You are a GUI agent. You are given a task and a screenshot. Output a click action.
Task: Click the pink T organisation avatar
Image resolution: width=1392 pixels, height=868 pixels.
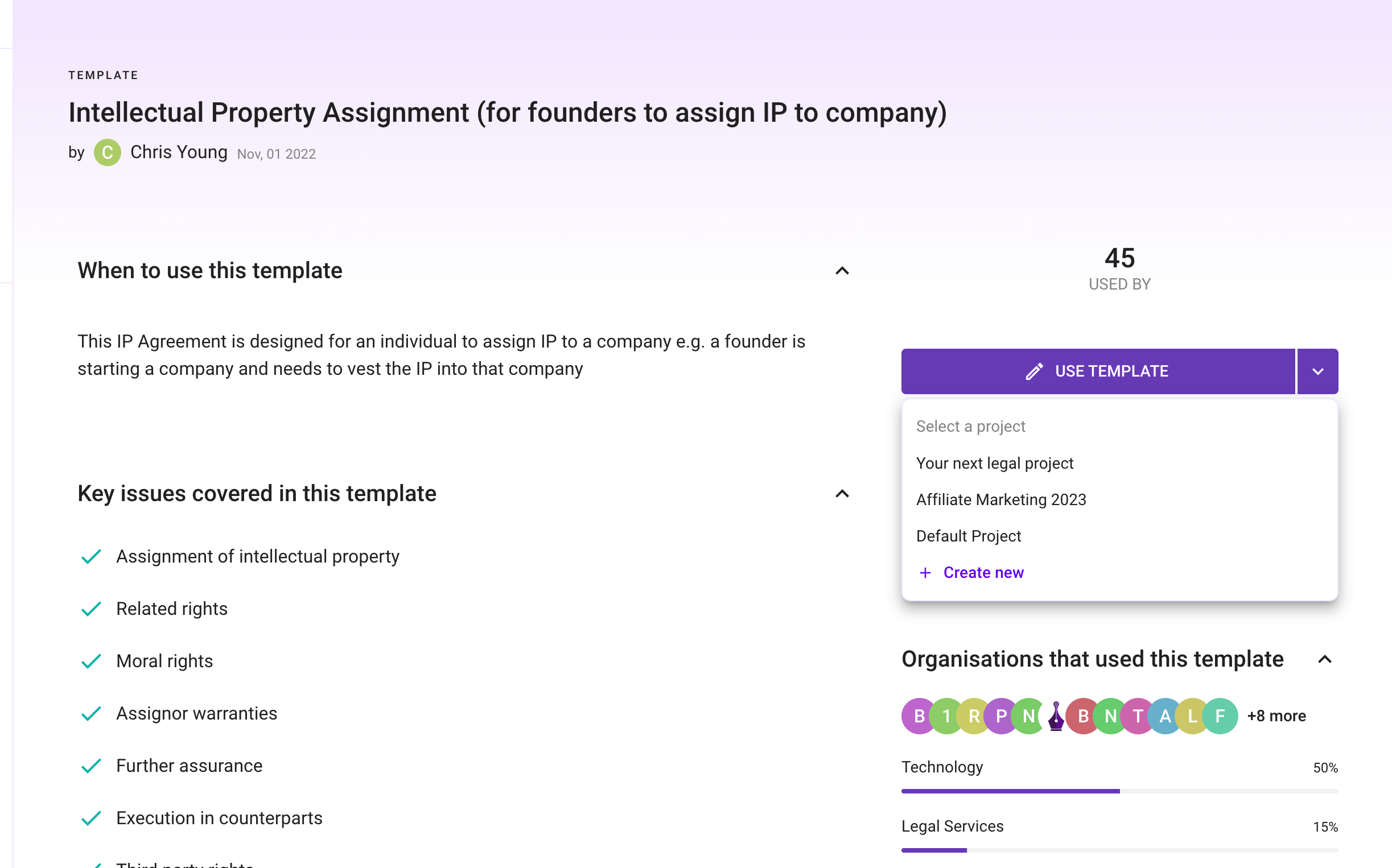[1138, 716]
